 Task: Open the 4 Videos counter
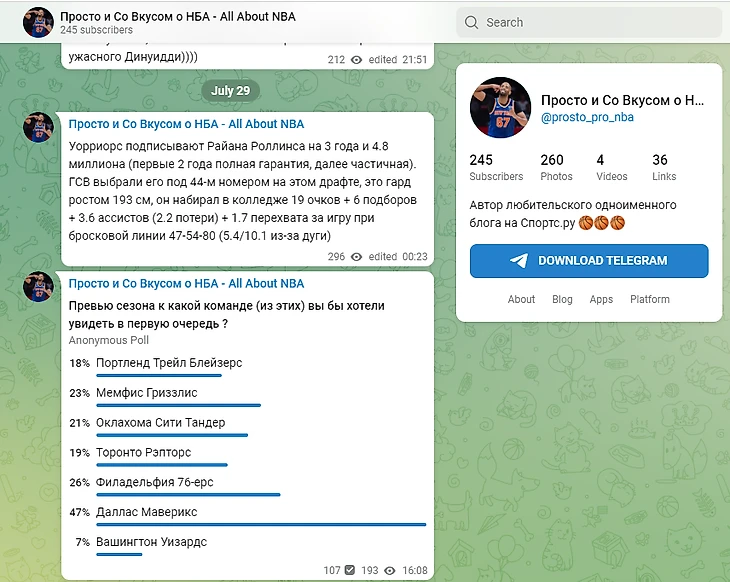point(611,167)
